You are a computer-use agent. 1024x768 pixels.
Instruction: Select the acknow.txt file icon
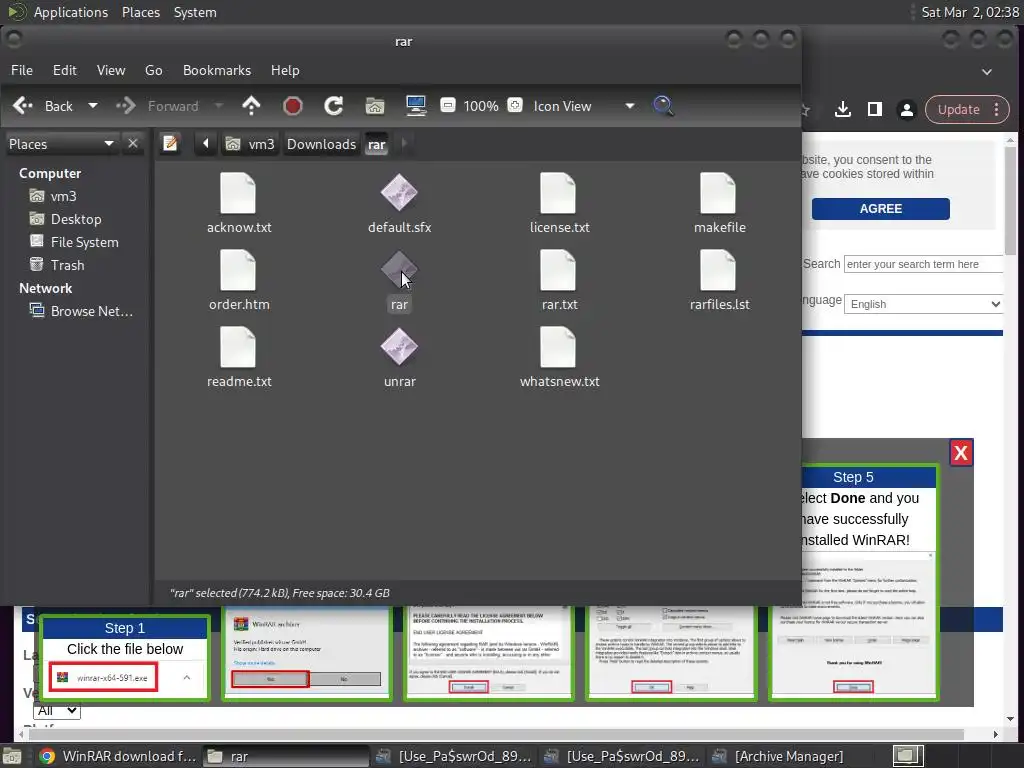(x=238, y=193)
